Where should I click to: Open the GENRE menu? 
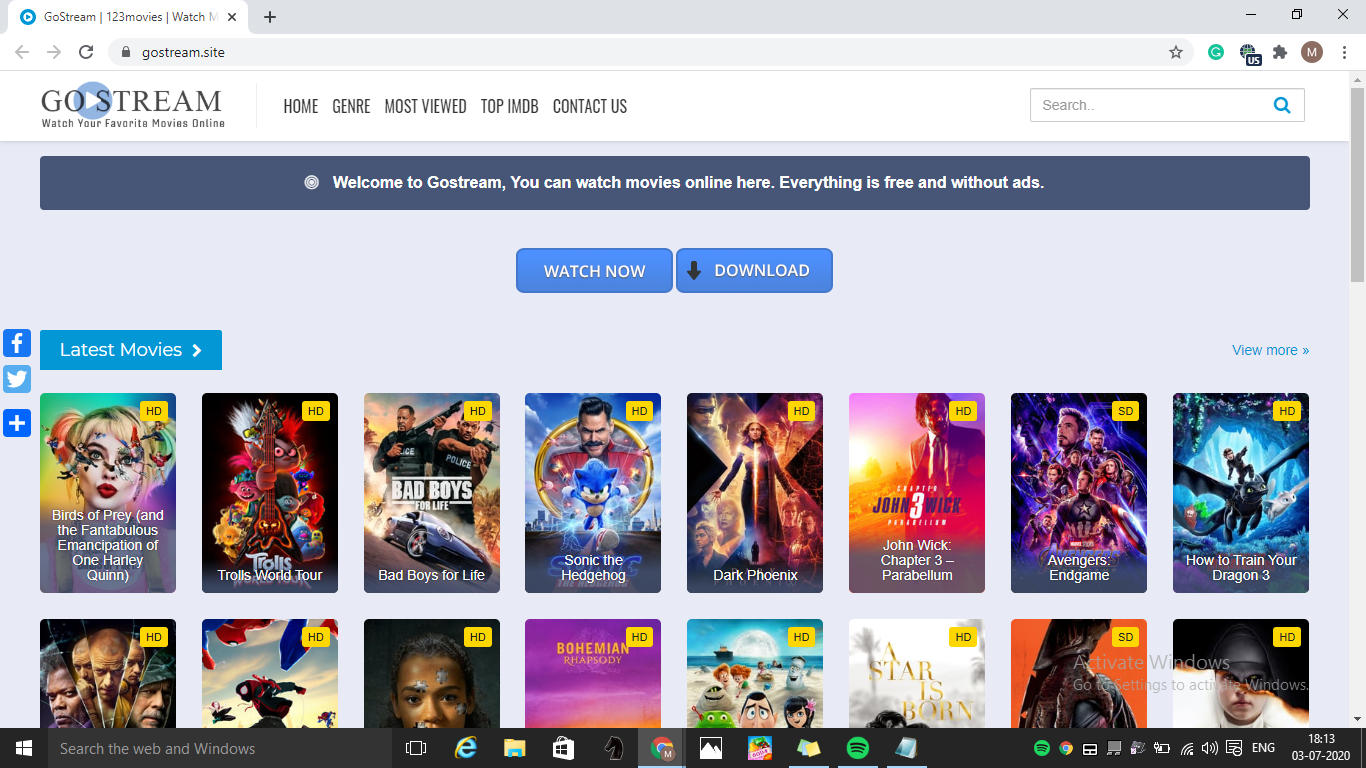coord(351,106)
